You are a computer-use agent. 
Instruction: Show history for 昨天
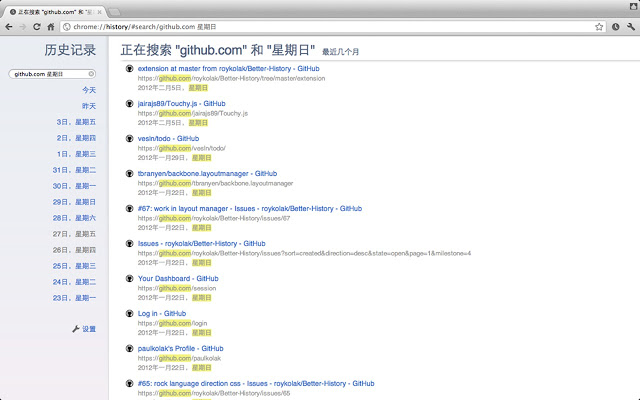point(89,106)
